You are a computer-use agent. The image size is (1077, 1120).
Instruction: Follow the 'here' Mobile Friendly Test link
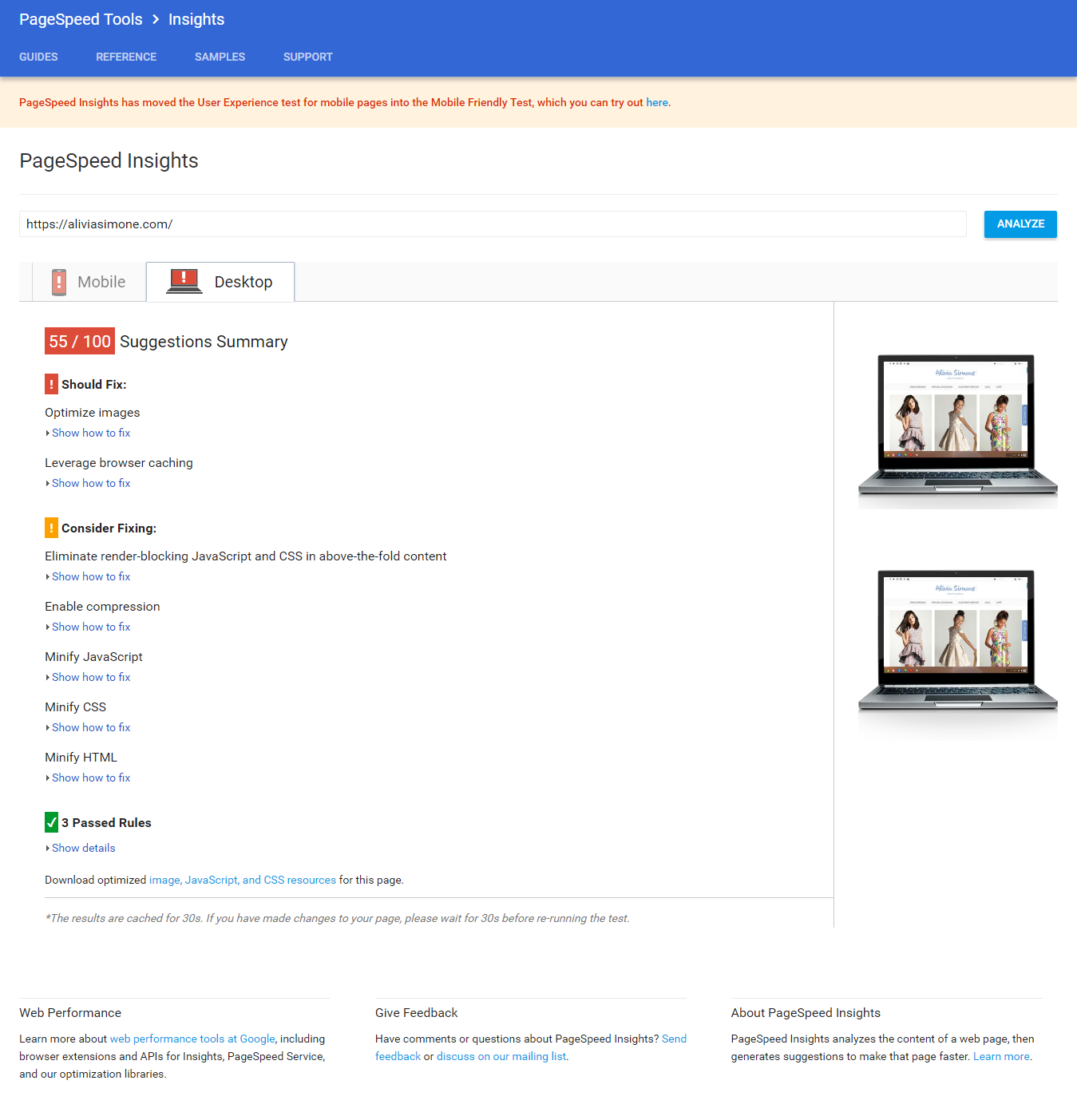tap(656, 102)
